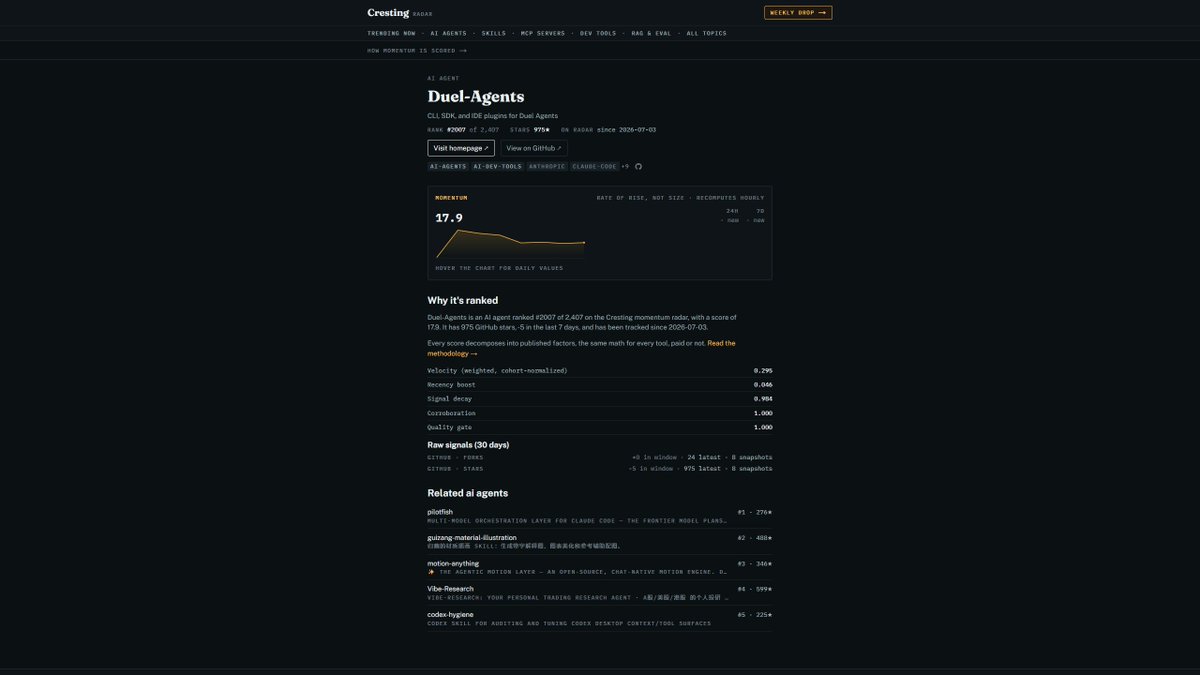Click the Related ai agents heading
This screenshot has height=675, width=1200.
pyautogui.click(x=467, y=493)
